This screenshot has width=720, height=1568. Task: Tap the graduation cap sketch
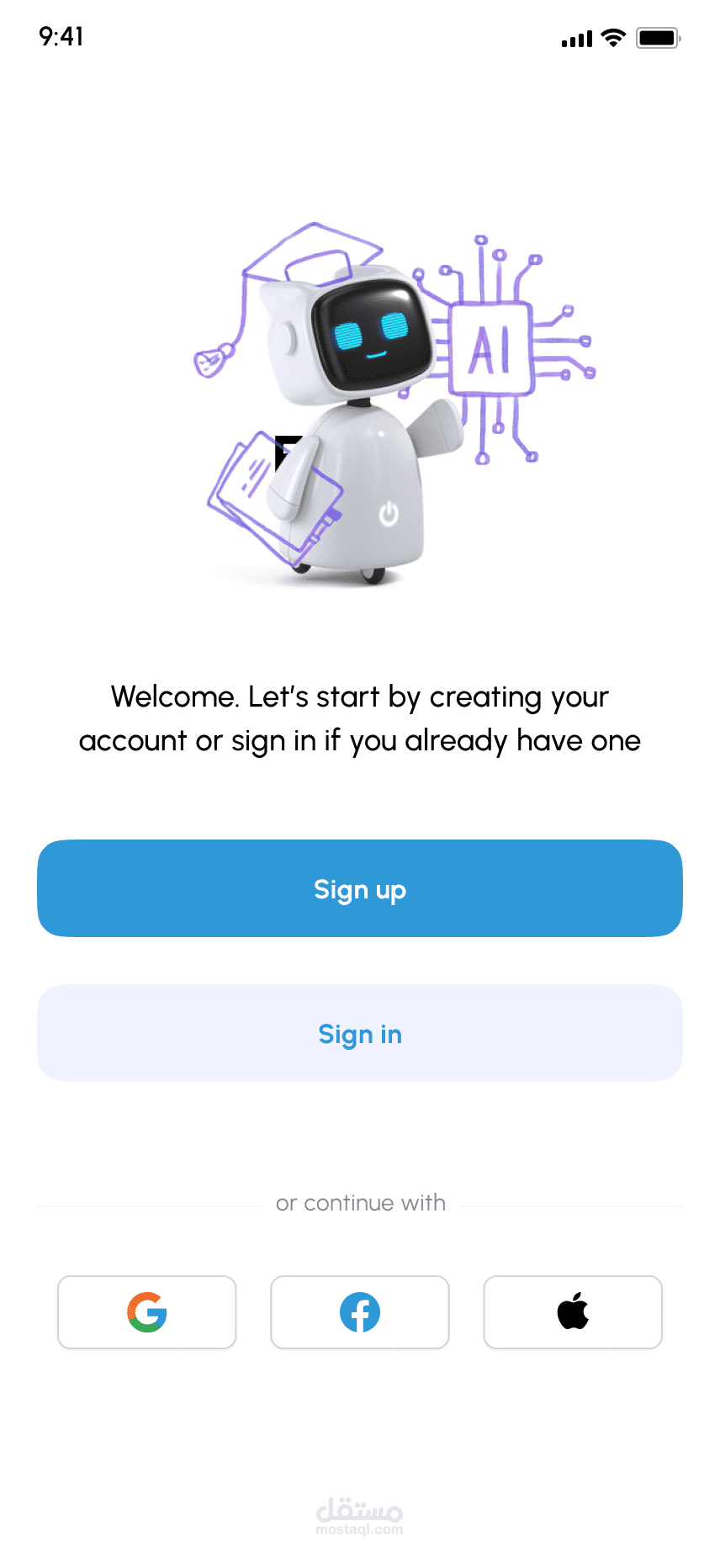point(311,254)
